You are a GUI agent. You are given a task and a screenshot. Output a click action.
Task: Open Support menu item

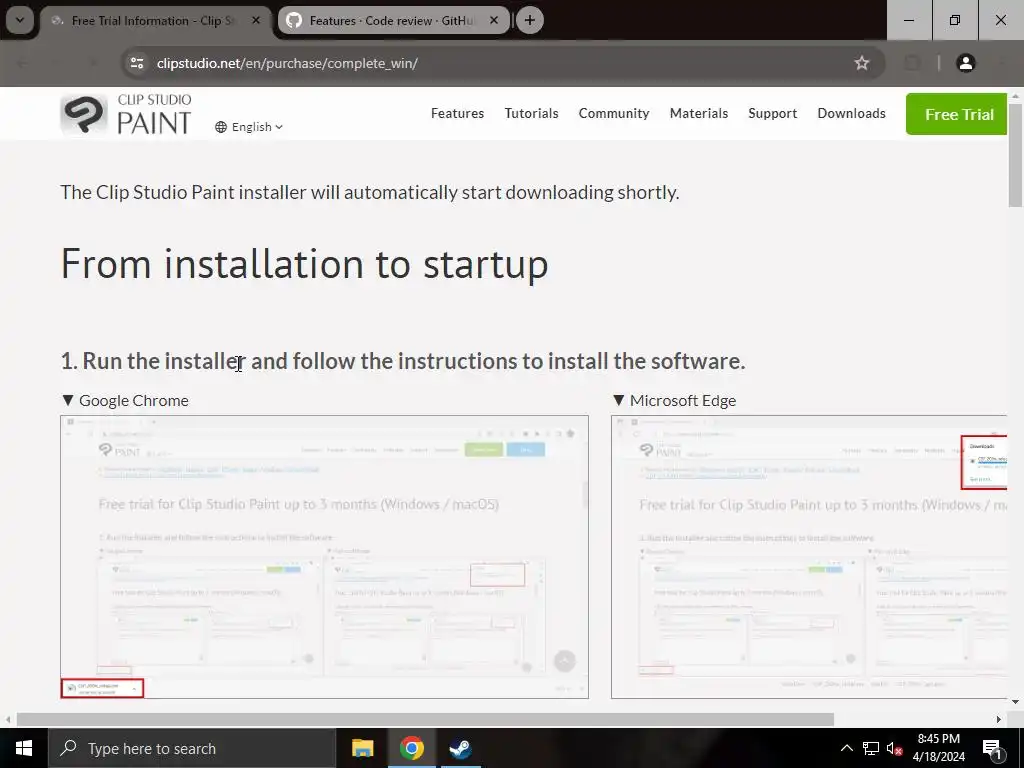pos(773,114)
